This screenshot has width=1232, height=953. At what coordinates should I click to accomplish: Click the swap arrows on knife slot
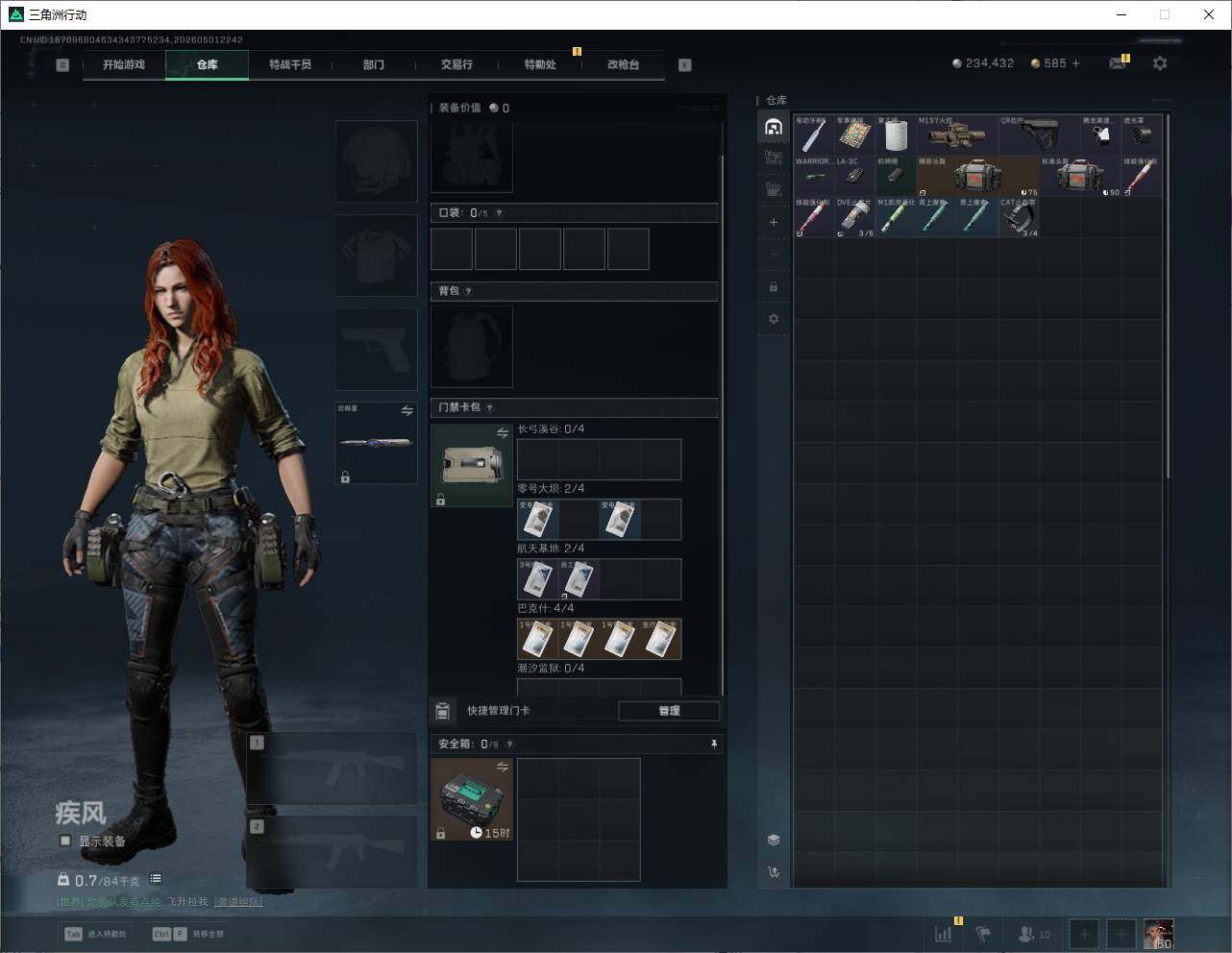pyautogui.click(x=407, y=410)
